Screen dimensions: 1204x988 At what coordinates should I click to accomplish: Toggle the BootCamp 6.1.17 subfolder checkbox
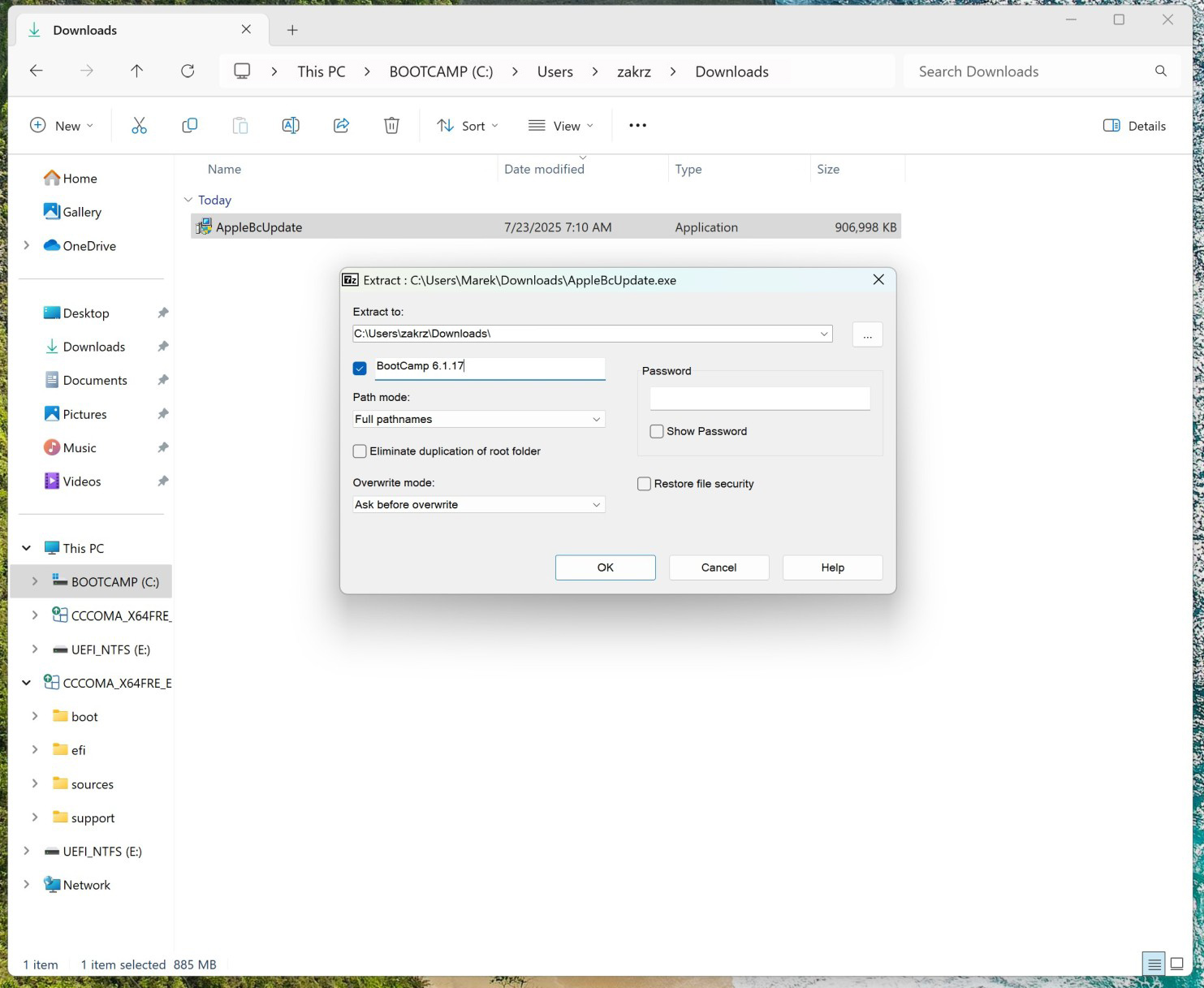pos(360,368)
